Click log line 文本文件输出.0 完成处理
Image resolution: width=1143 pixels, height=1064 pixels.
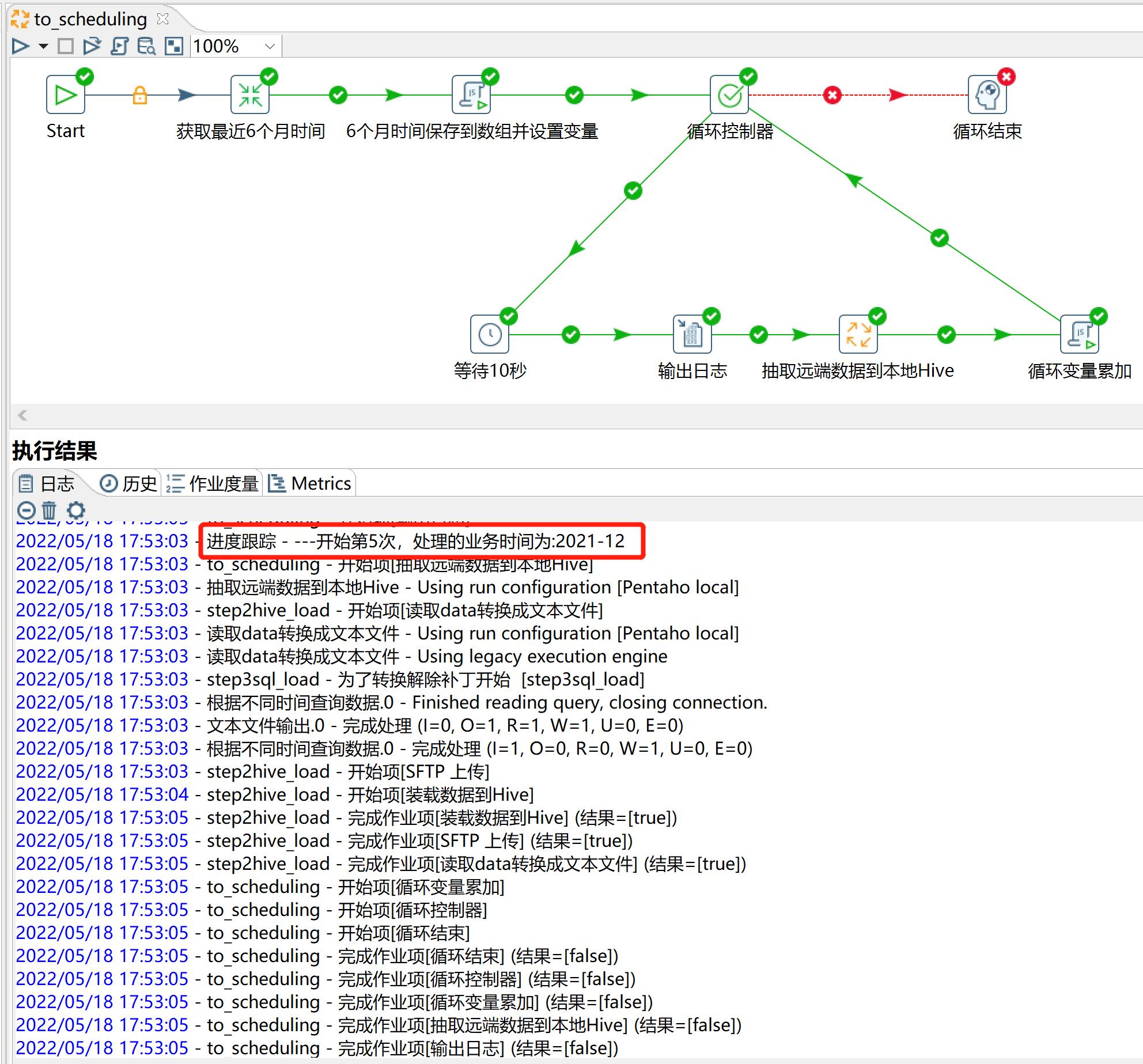[350, 725]
